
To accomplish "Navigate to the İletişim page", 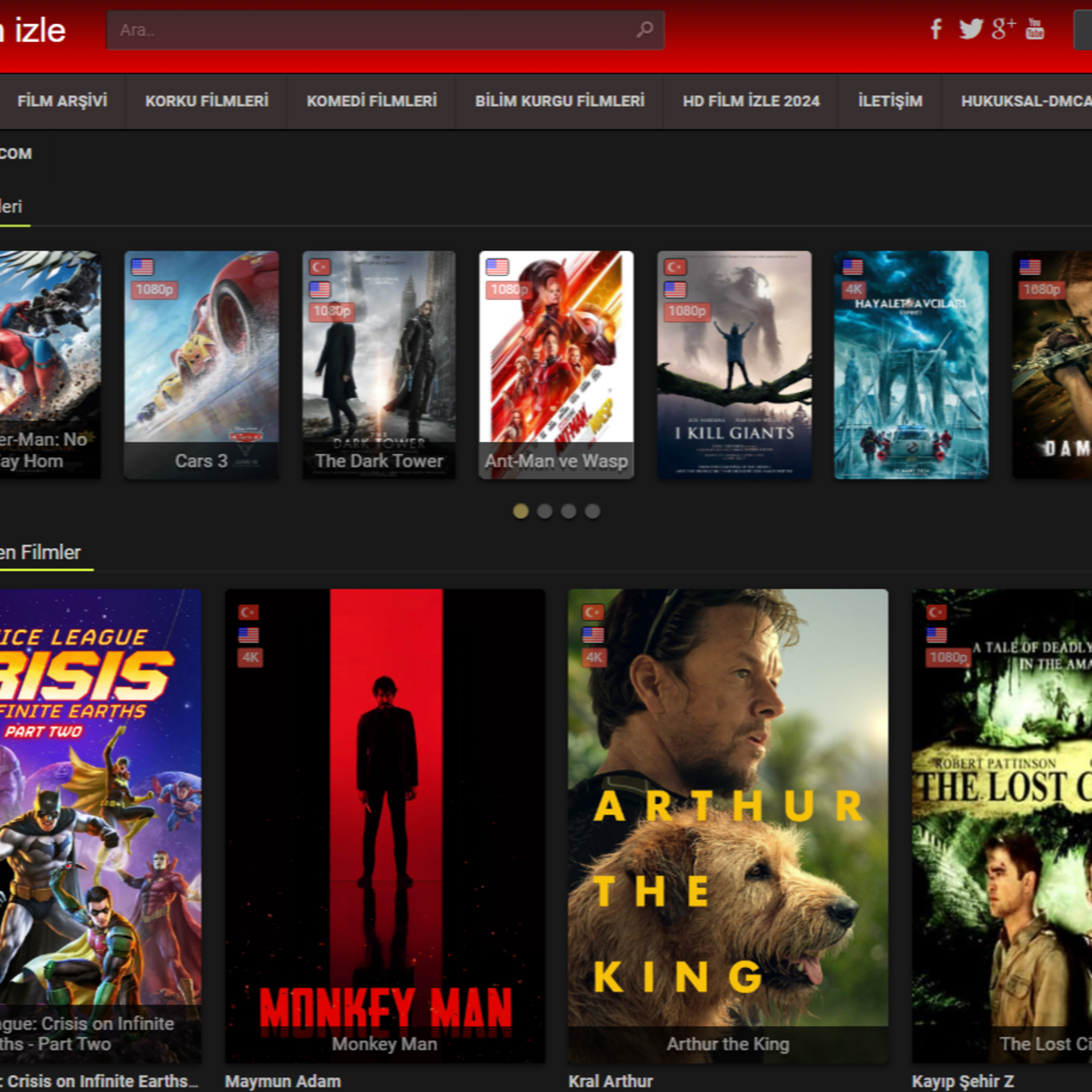I will (x=890, y=101).
